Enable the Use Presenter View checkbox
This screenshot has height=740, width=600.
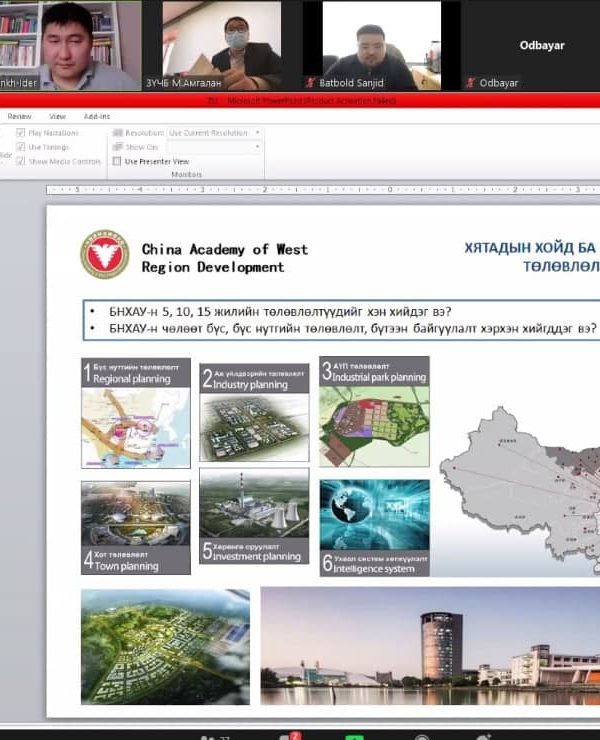(117, 161)
